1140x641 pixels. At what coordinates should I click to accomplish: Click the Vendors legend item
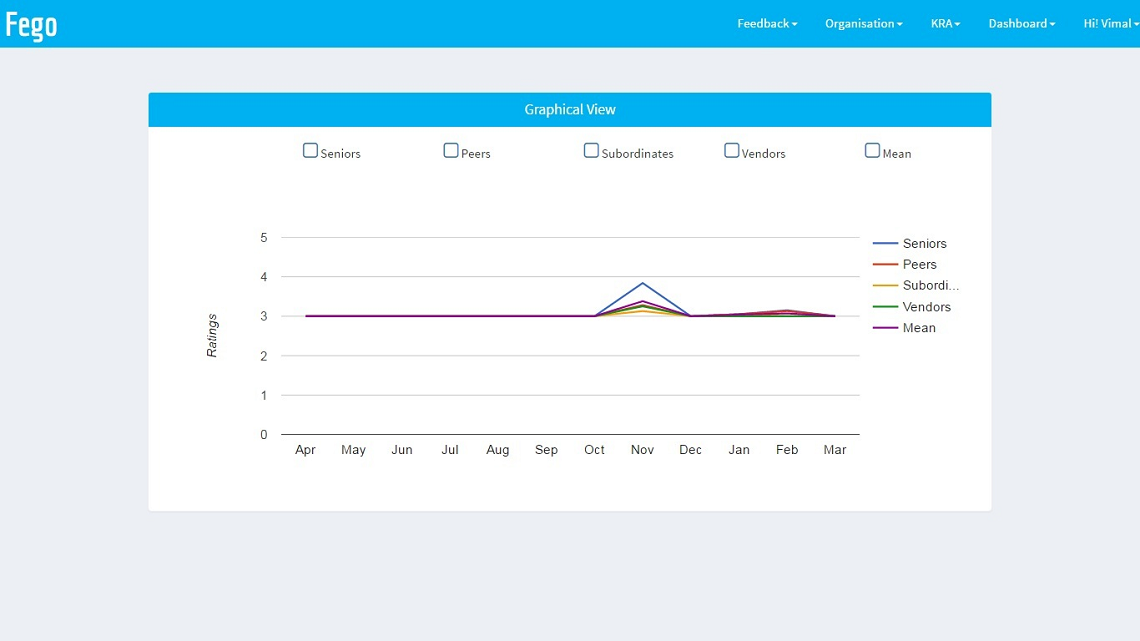(x=926, y=307)
